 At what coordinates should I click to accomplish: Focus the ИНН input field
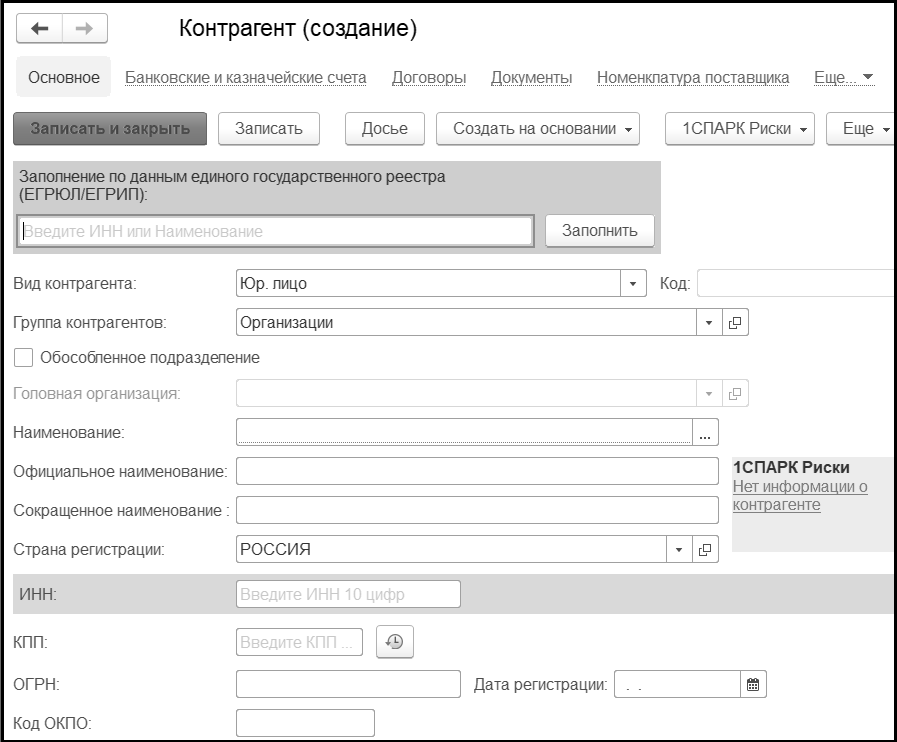point(348,594)
